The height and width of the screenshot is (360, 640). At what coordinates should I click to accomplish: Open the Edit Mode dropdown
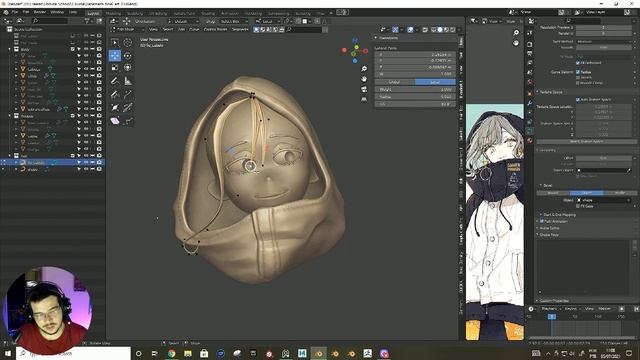(127, 29)
